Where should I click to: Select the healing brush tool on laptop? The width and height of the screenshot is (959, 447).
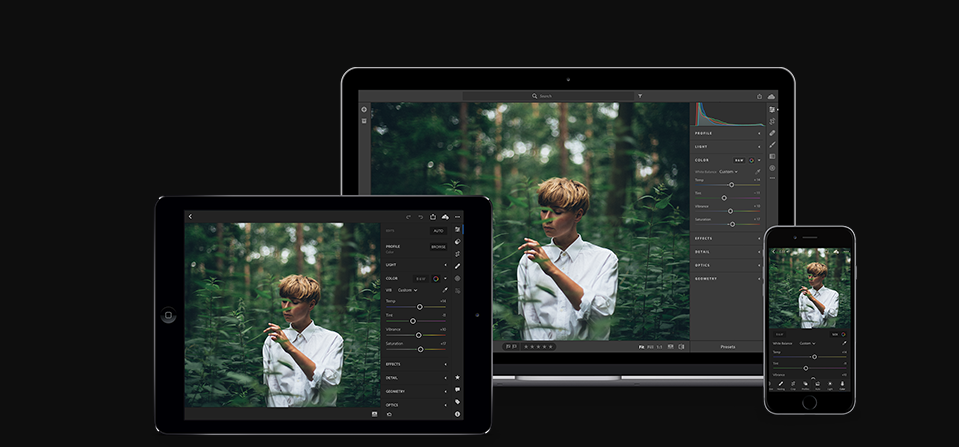[x=772, y=132]
